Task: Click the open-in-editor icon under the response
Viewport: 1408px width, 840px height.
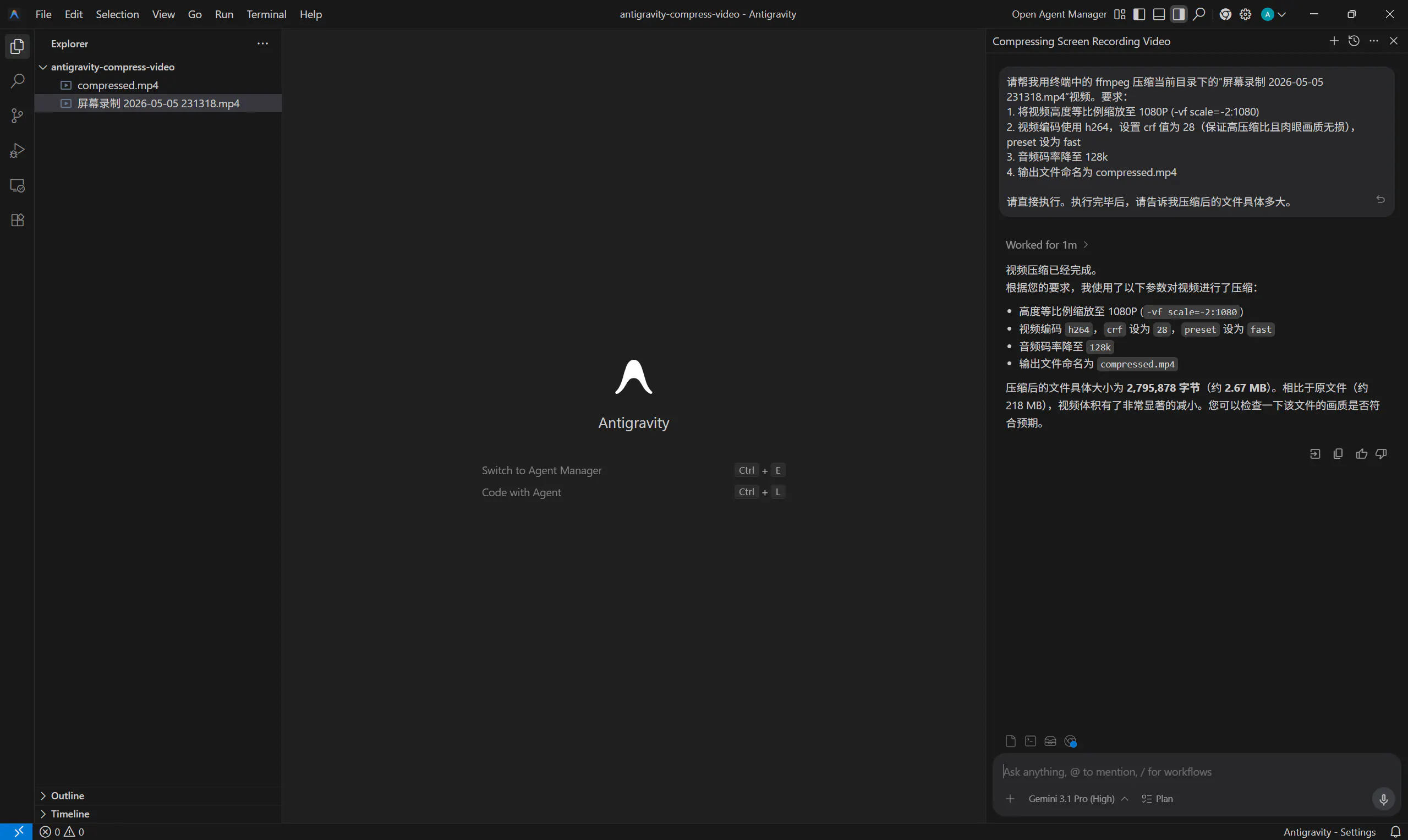Action: tap(1314, 454)
